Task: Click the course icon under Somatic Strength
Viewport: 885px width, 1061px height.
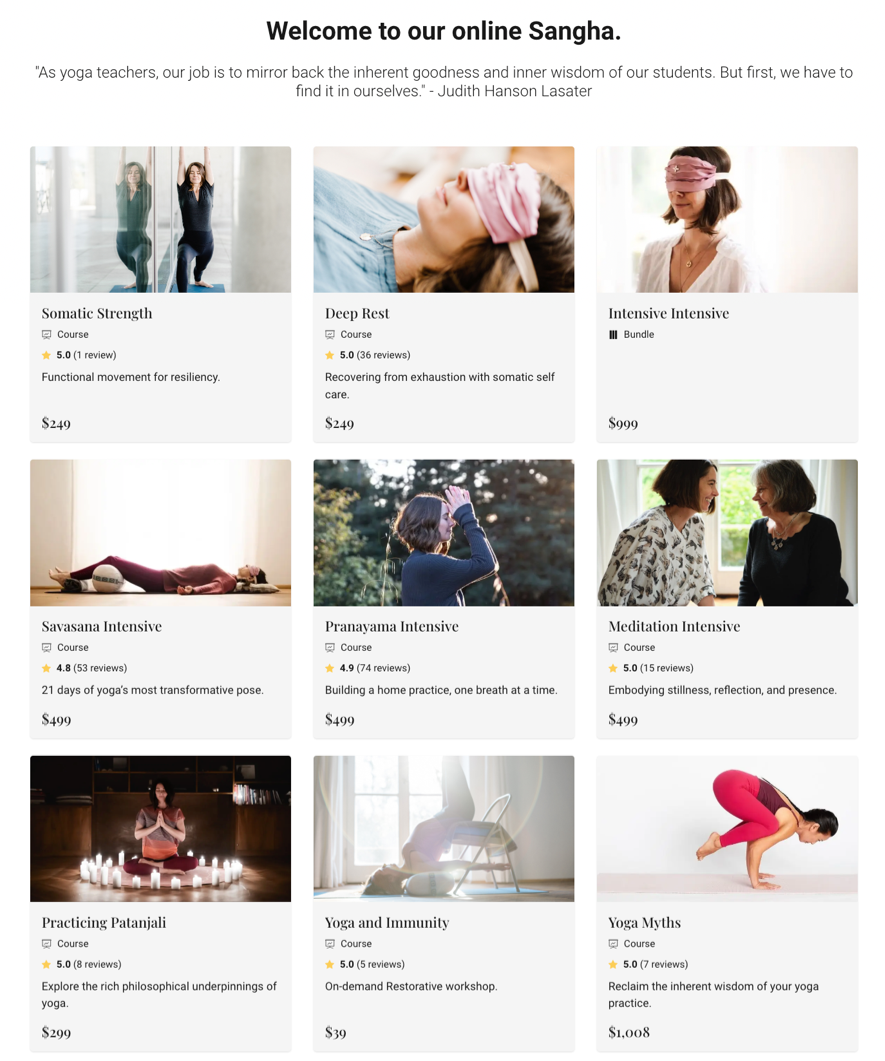Action: point(47,334)
